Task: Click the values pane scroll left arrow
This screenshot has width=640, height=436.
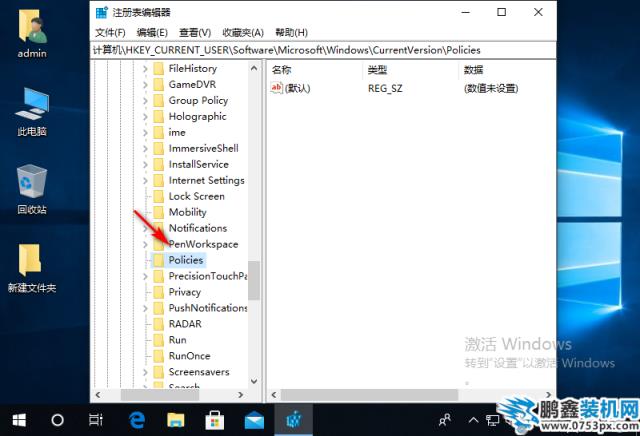Action: point(274,395)
